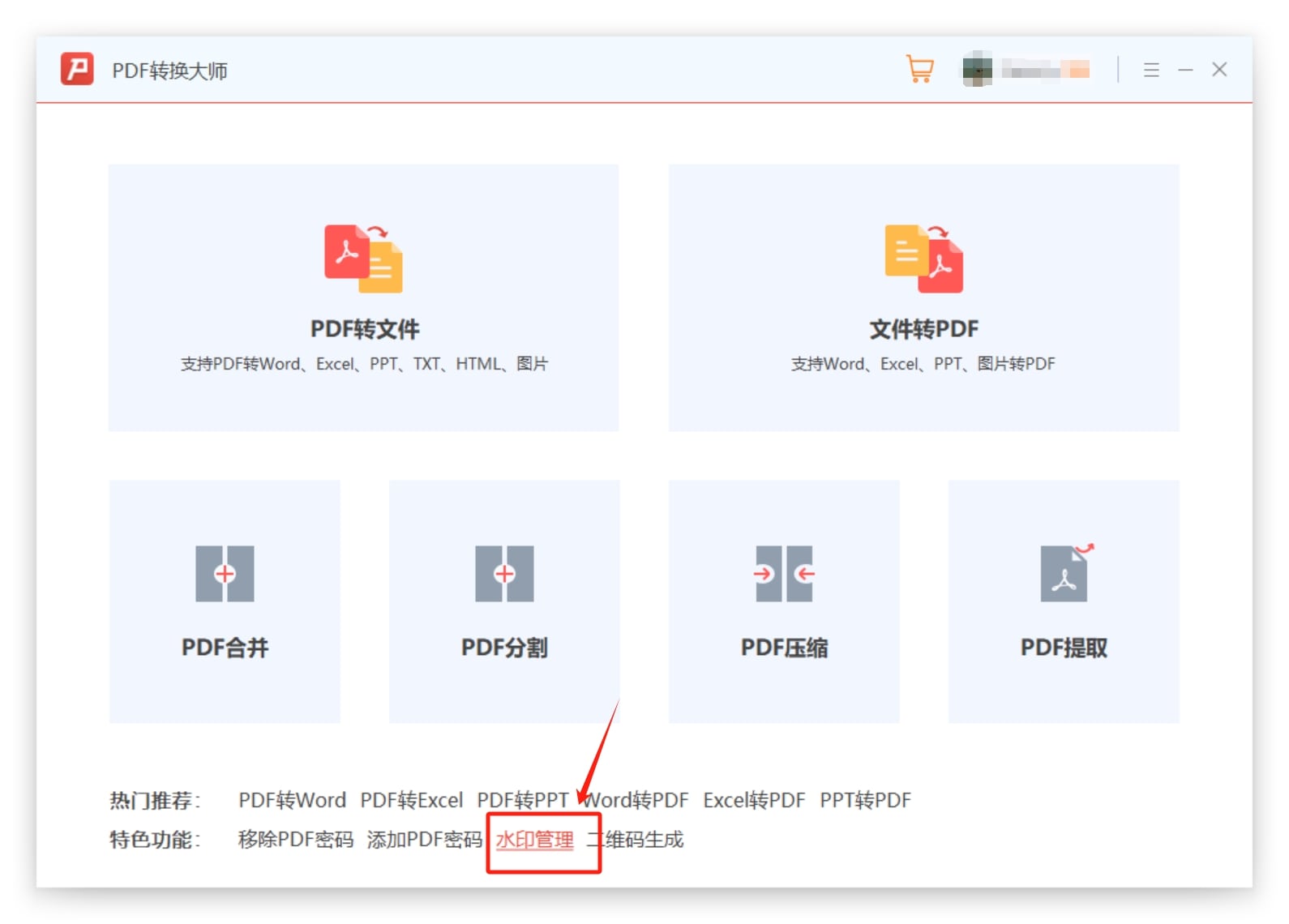This screenshot has width=1289, height=924.
Task: Select 移除PDF密码 feature
Action: click(296, 839)
